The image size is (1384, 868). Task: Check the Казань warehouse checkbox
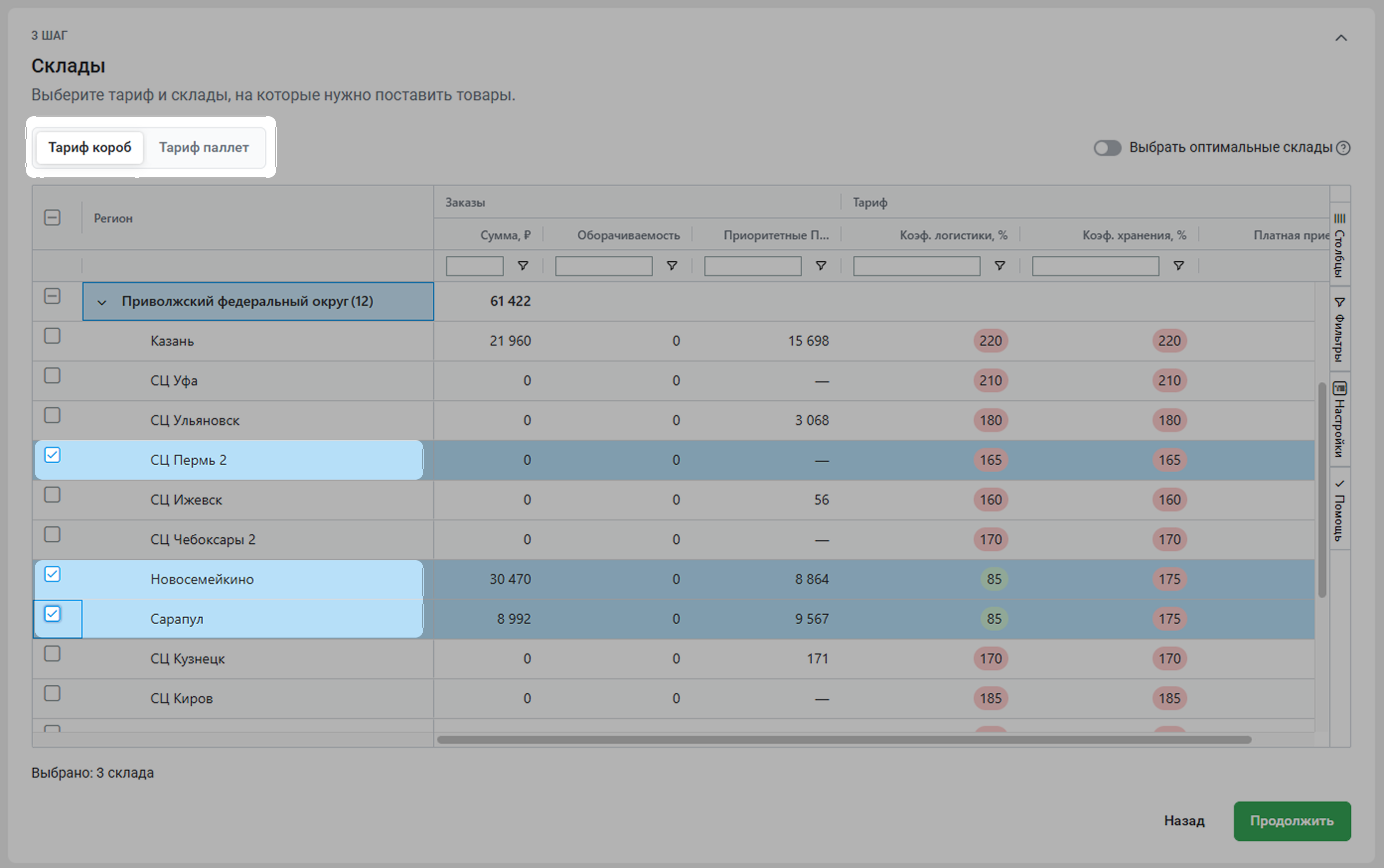52,336
